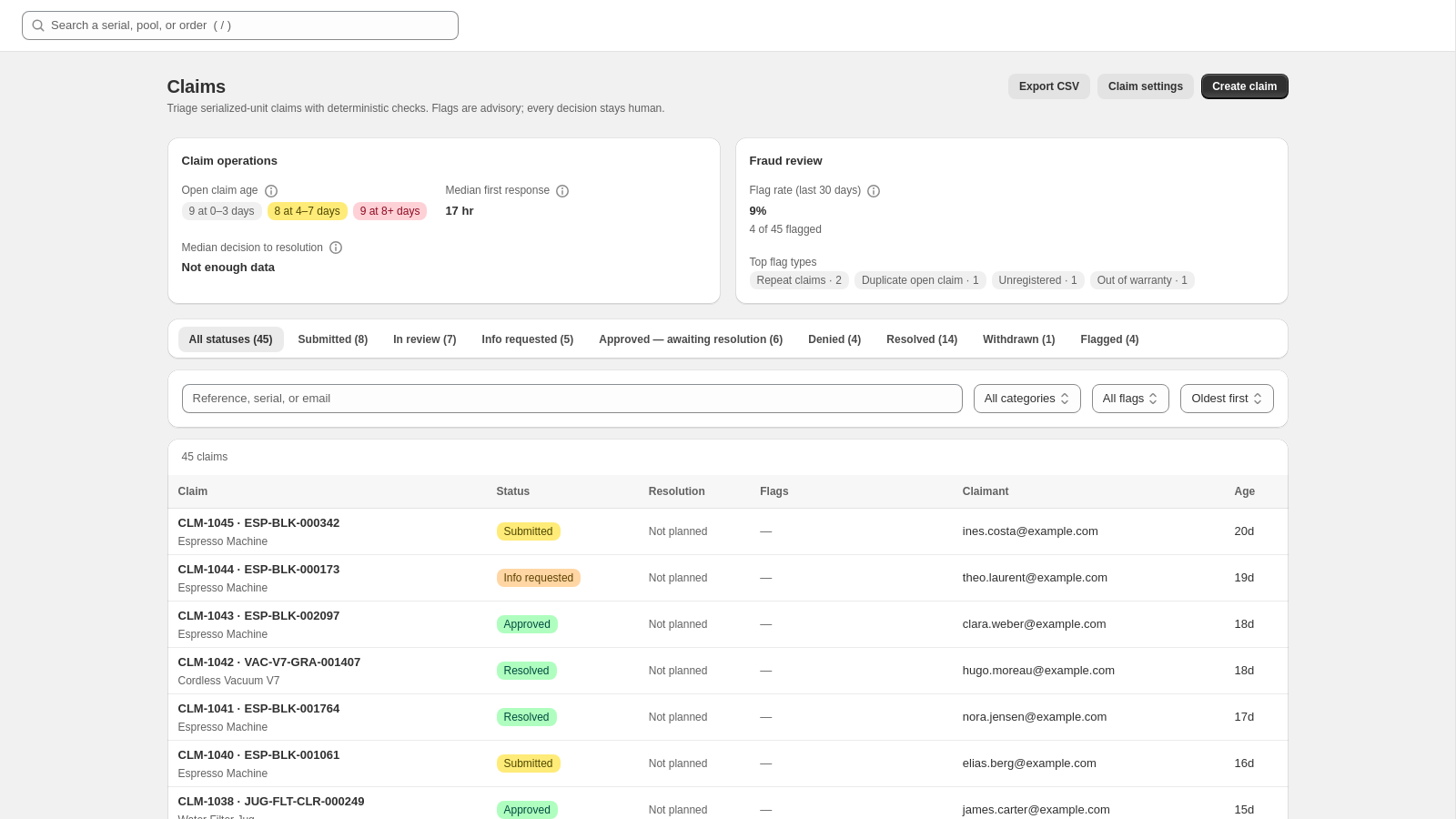
Task: Open Claim settings
Action: point(1145,86)
